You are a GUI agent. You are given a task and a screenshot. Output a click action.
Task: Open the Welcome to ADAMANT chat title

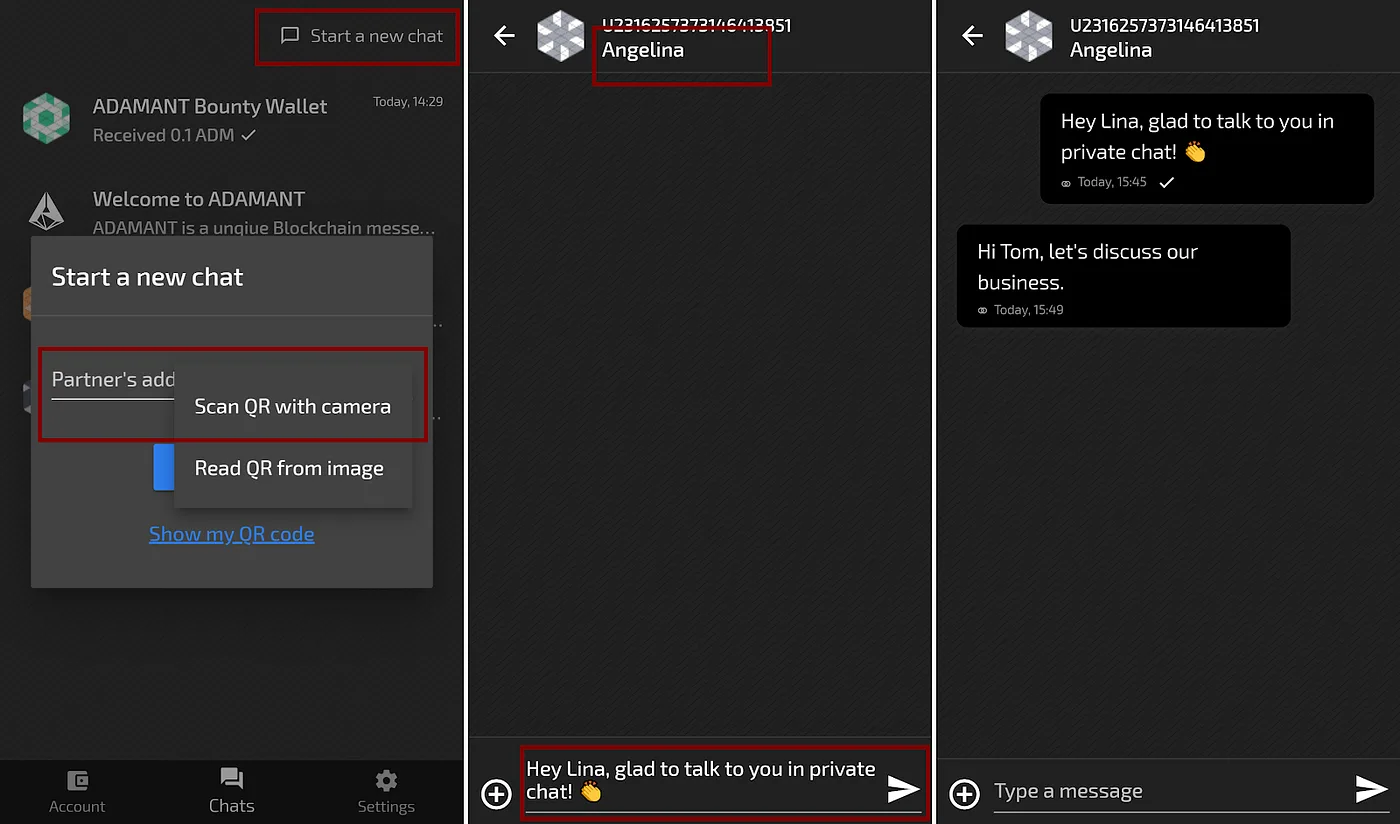199,199
